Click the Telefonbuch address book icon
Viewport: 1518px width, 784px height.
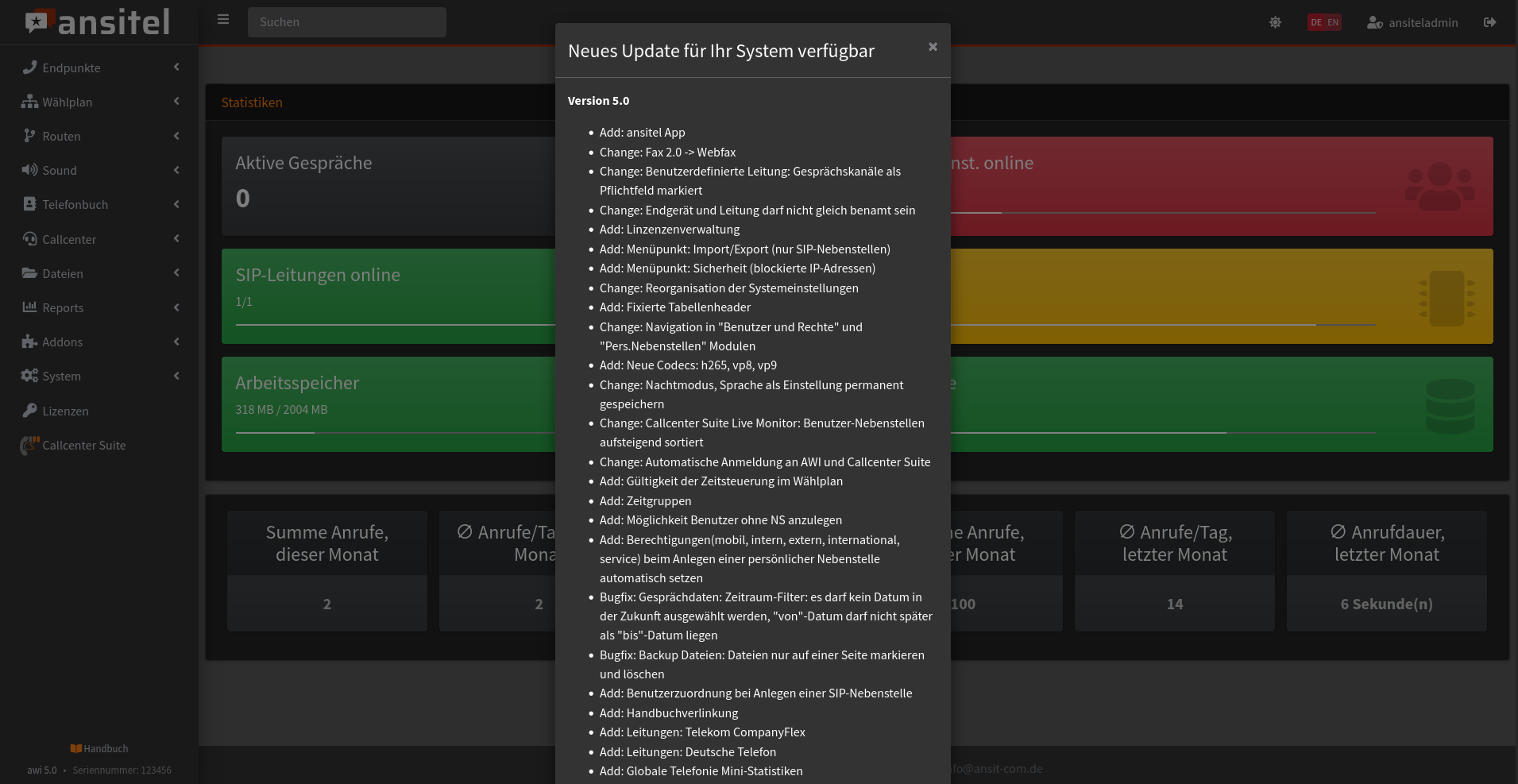tap(29, 204)
